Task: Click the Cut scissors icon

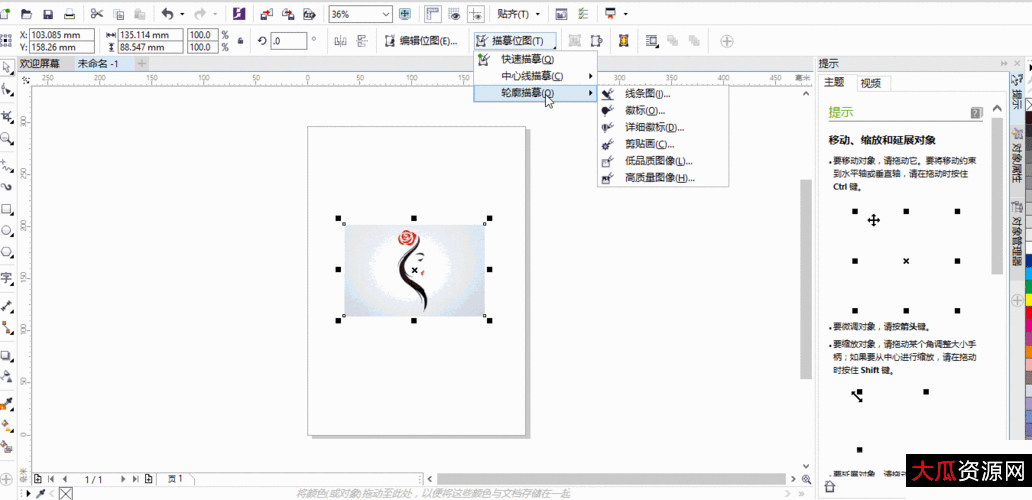Action: tap(96, 14)
